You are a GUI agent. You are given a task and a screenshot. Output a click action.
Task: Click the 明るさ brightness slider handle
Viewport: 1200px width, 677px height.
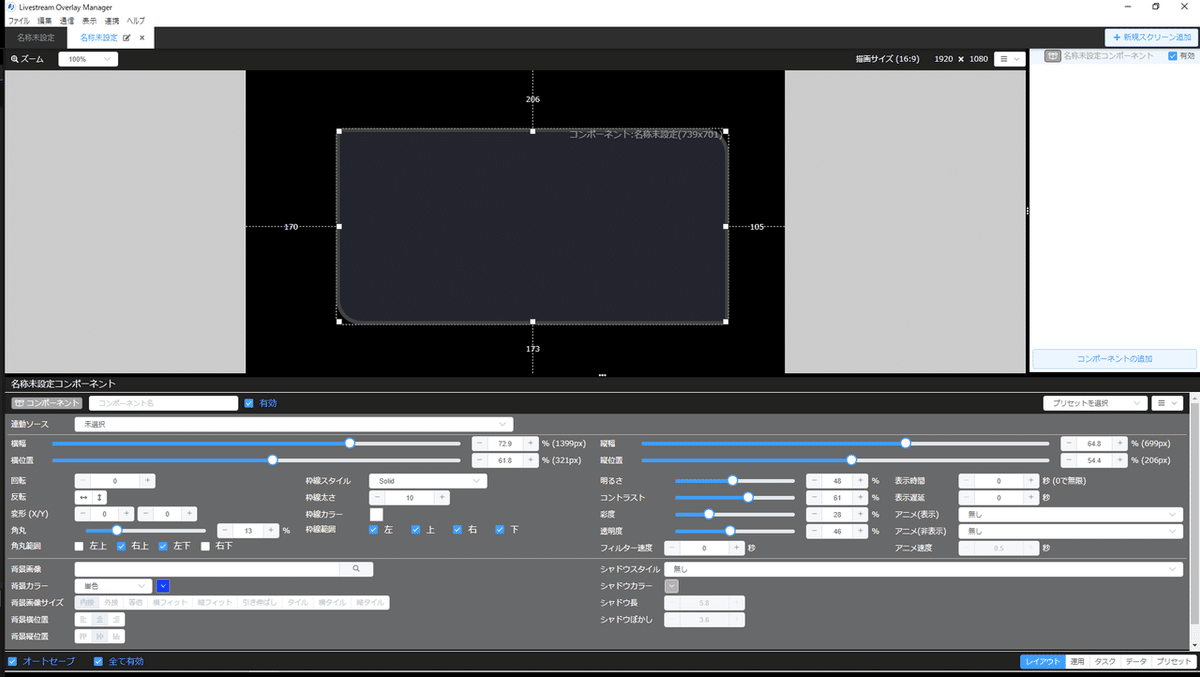[x=732, y=481]
